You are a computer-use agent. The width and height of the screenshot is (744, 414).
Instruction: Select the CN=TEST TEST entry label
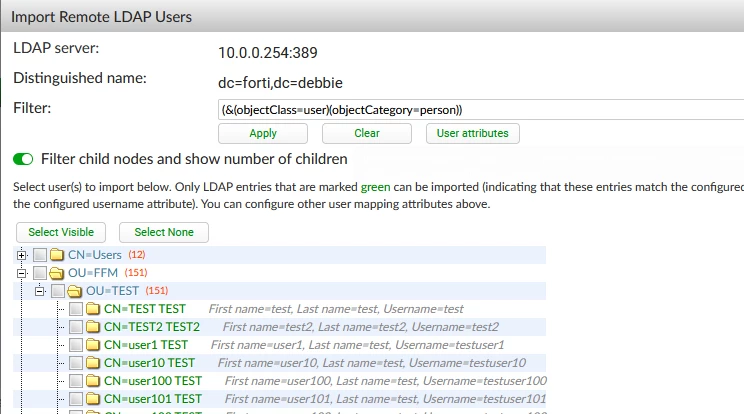tap(145, 309)
